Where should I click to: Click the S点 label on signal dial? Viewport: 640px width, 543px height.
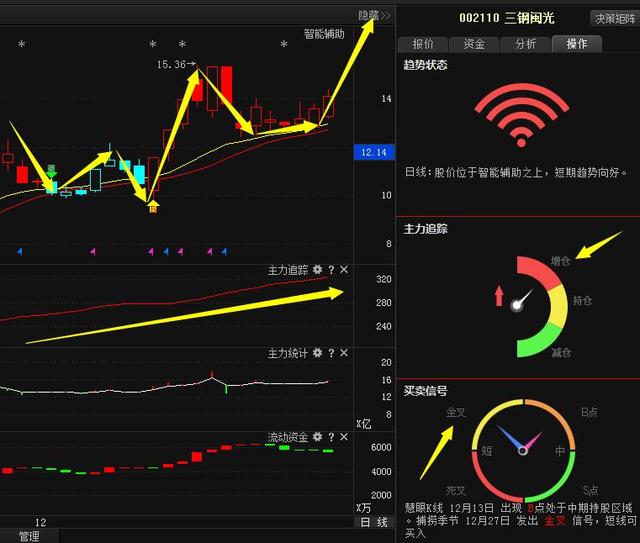(590, 490)
